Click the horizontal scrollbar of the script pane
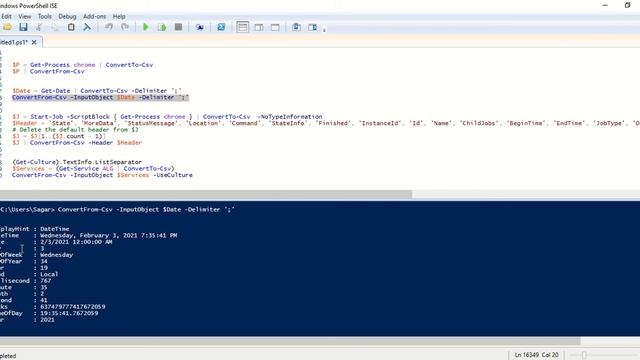This screenshot has height=360, width=640. (x=206, y=194)
